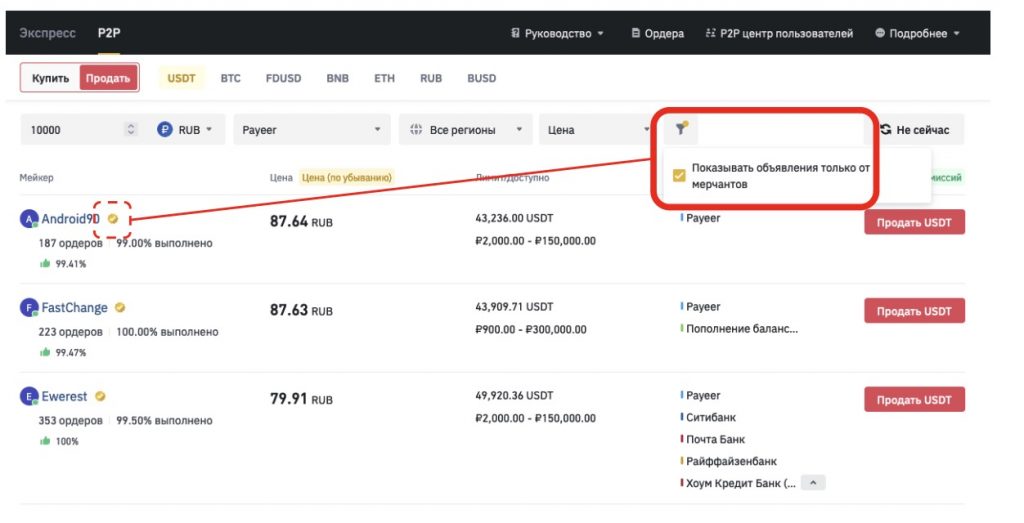1024x523 pixels.
Task: Click the Руководство book icon
Action: click(x=515, y=33)
